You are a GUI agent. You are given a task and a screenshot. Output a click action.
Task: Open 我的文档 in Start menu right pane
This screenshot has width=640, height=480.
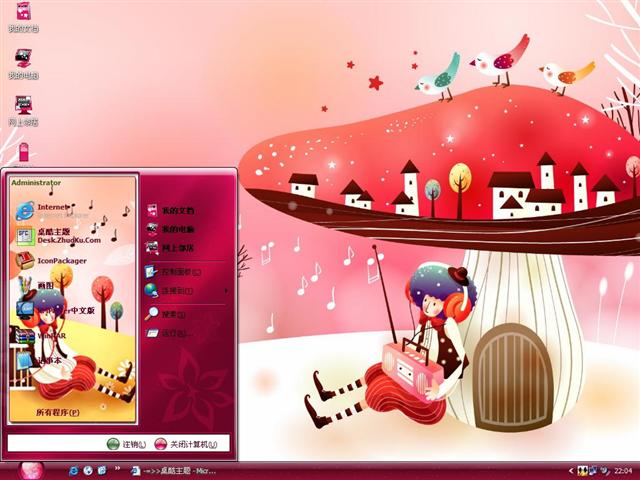tap(171, 211)
